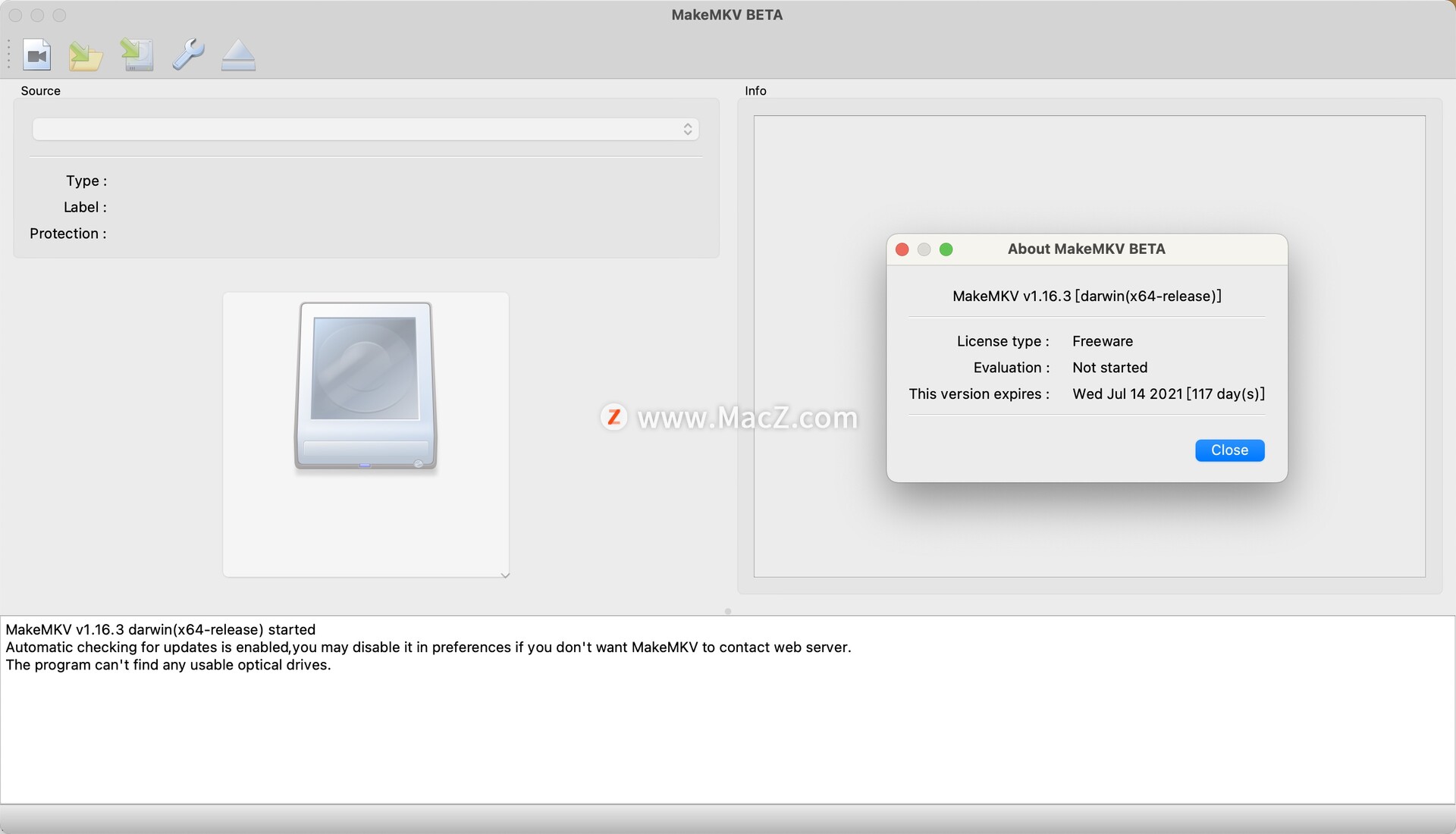1456x834 pixels.
Task: Click the "Wed Jul 14 2021 [117 day(s)]" text
Action: tap(1169, 394)
